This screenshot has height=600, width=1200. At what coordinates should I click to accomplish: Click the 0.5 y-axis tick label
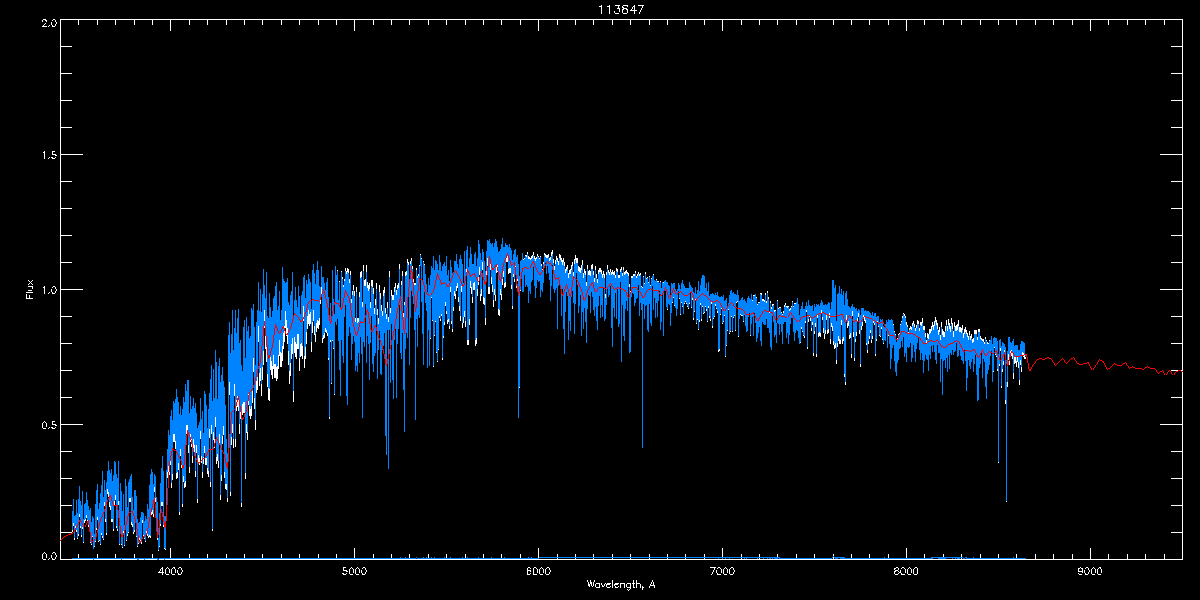47,424
